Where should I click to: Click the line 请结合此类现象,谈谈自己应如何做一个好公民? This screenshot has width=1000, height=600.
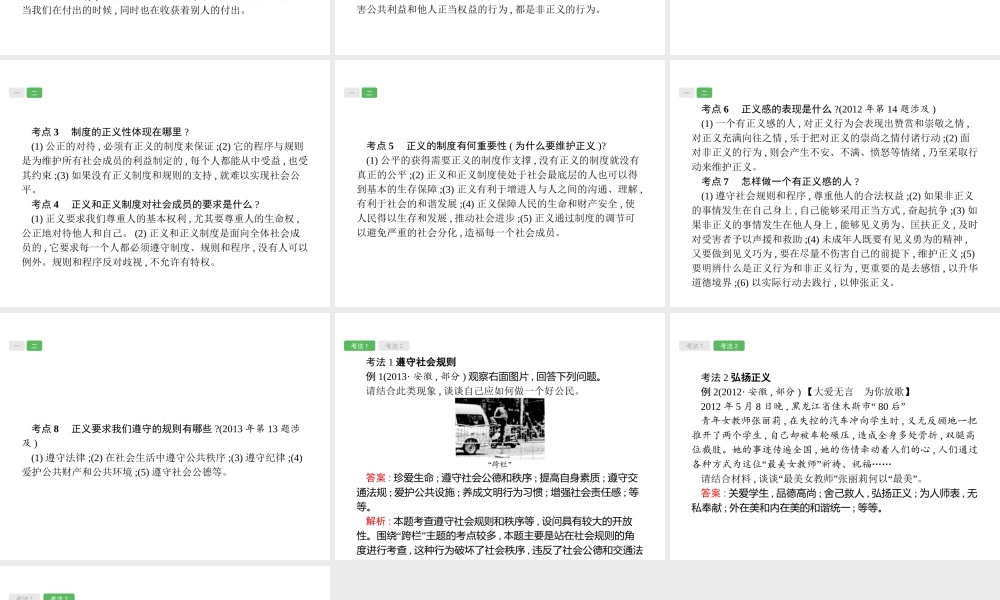click(x=473, y=391)
